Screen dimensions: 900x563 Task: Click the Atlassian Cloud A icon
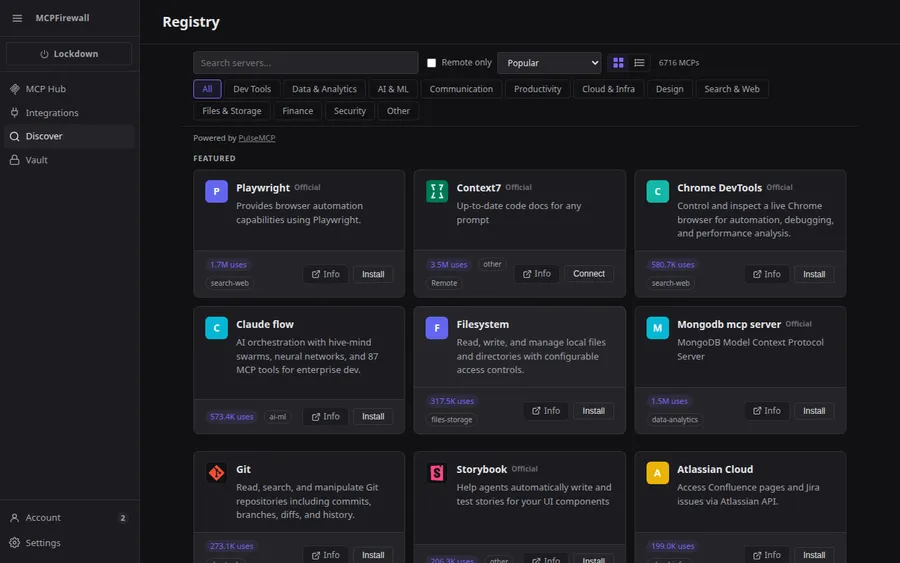click(x=658, y=473)
